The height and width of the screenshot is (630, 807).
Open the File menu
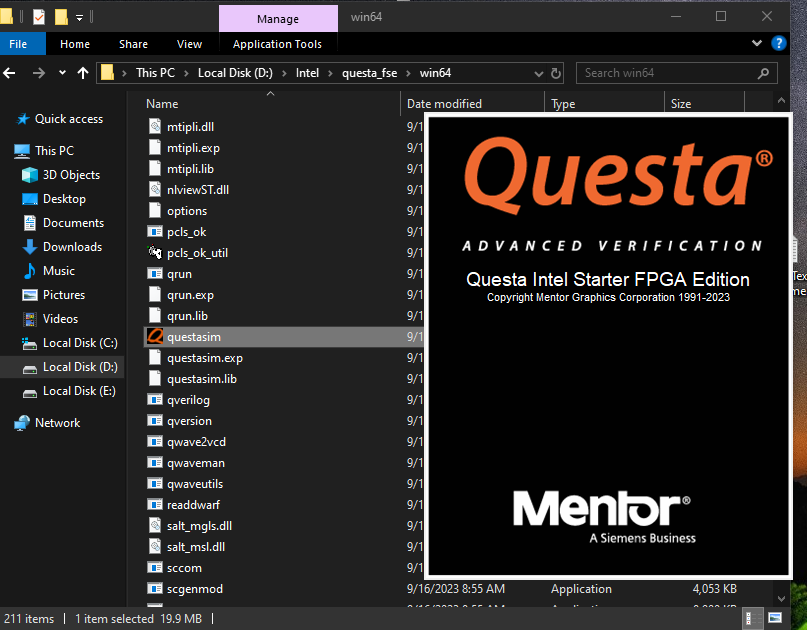click(23, 44)
